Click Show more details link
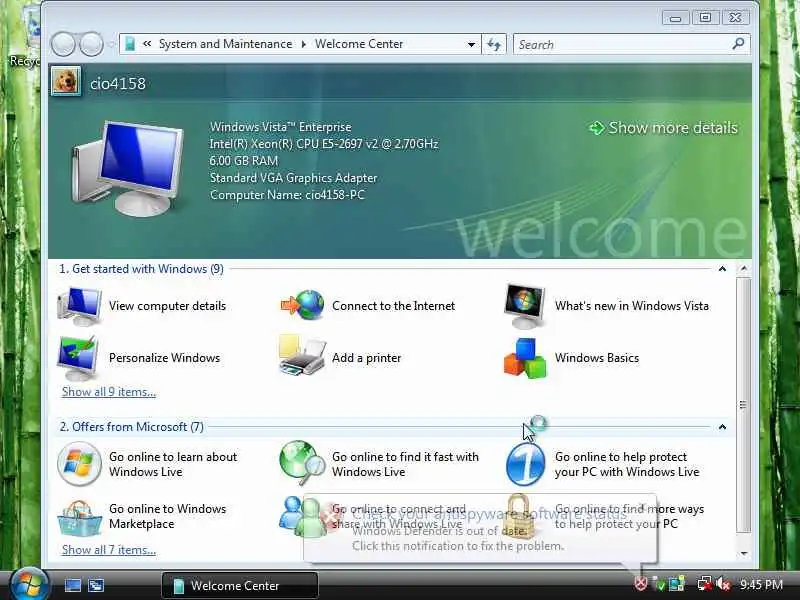The height and width of the screenshot is (600, 800). [664, 128]
